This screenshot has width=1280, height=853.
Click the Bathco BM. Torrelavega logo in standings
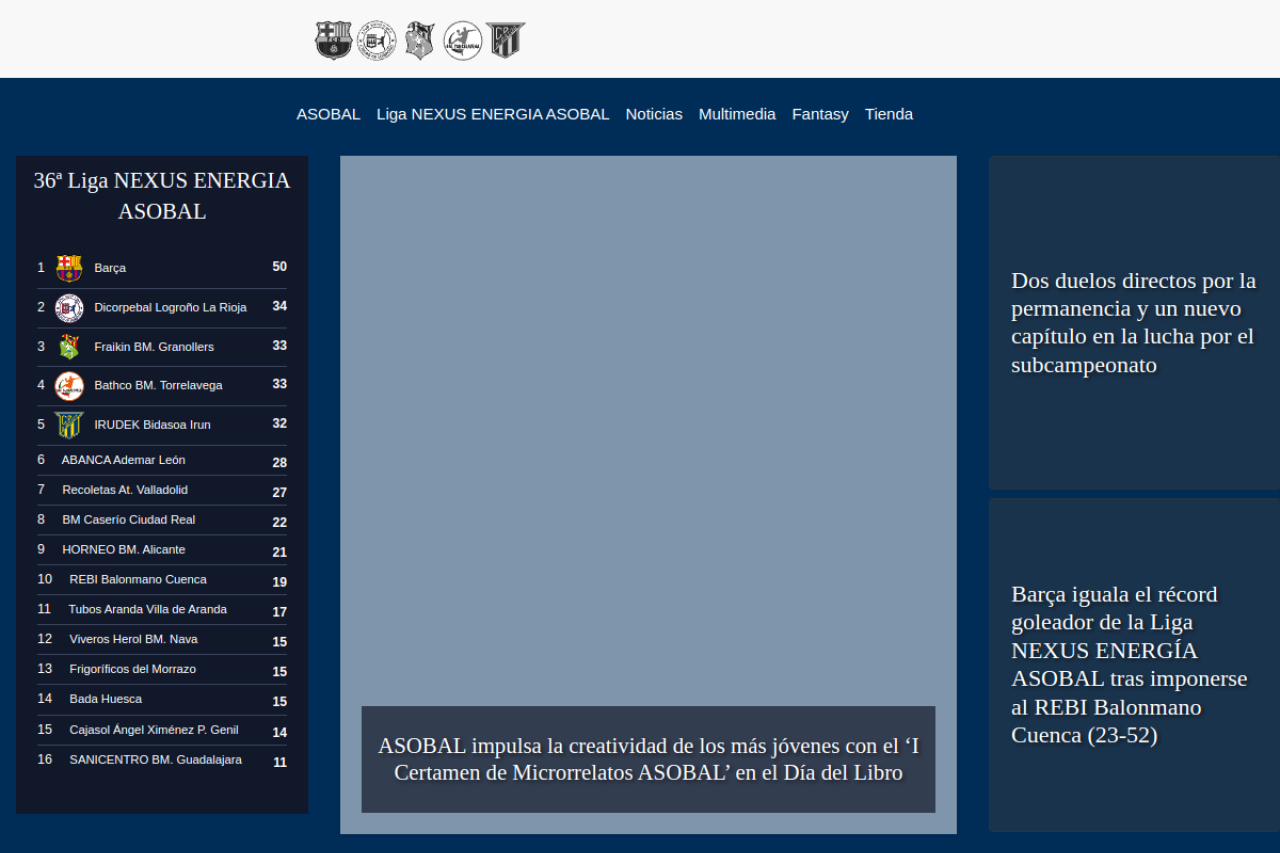pos(69,386)
